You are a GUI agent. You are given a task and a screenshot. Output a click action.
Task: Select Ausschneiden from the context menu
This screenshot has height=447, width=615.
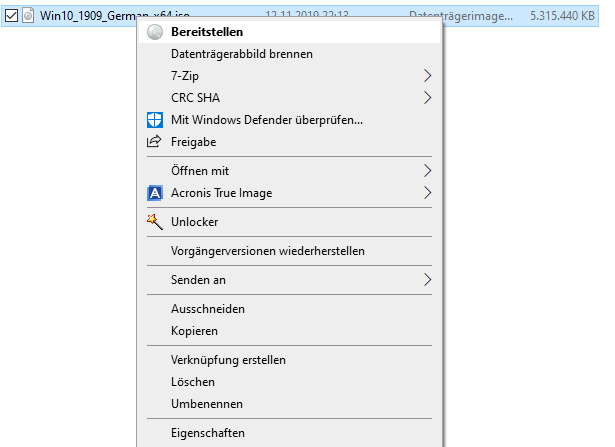pyautogui.click(x=207, y=309)
